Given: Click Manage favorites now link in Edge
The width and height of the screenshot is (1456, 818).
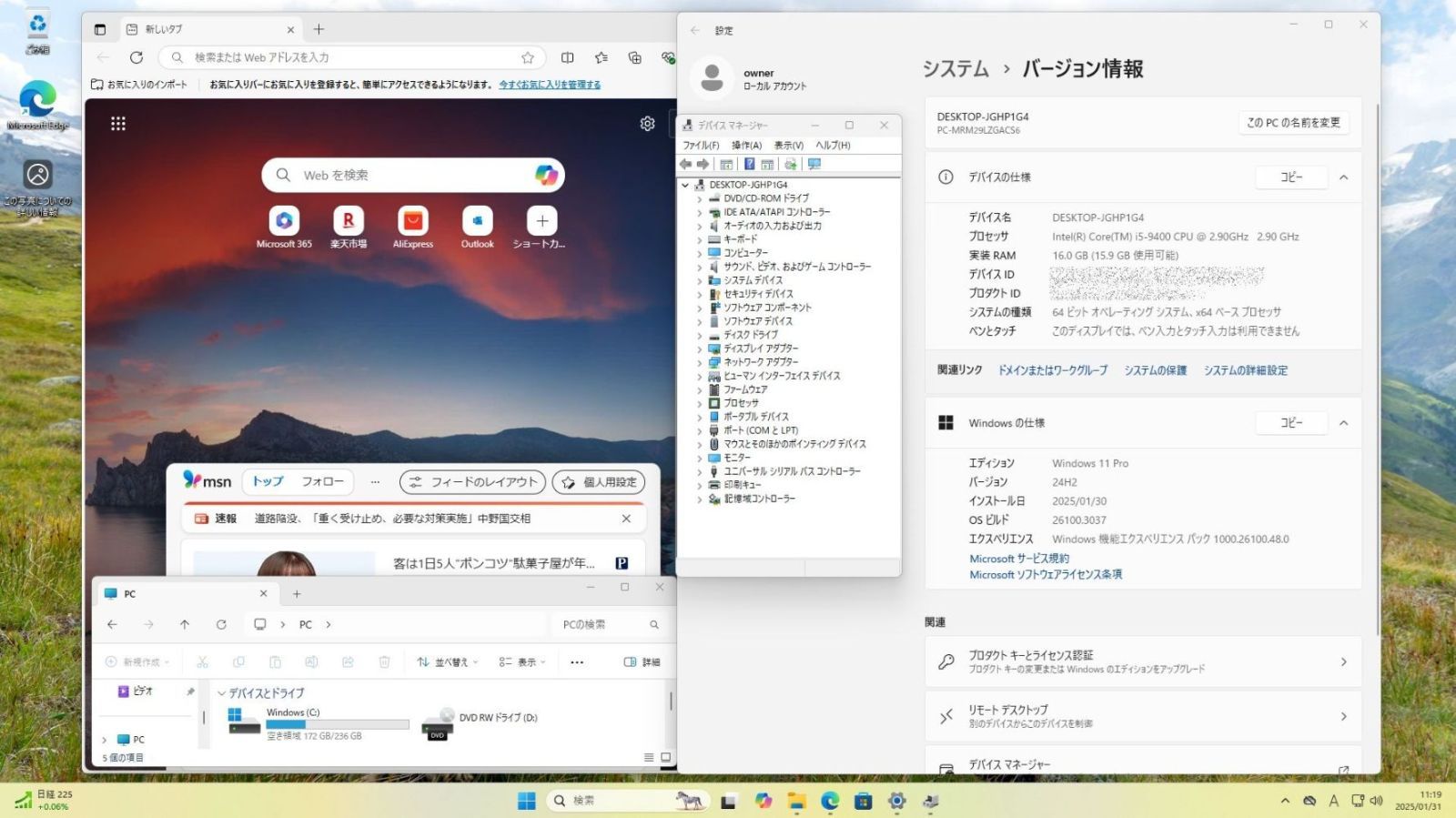Looking at the screenshot, I should click(x=550, y=85).
